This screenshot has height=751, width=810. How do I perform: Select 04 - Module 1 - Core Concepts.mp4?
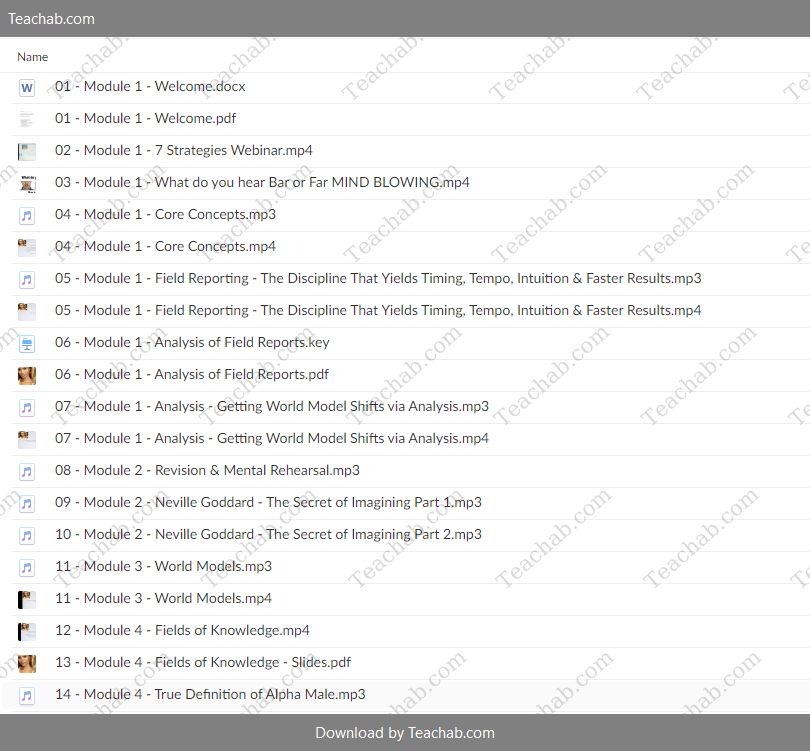coord(165,246)
